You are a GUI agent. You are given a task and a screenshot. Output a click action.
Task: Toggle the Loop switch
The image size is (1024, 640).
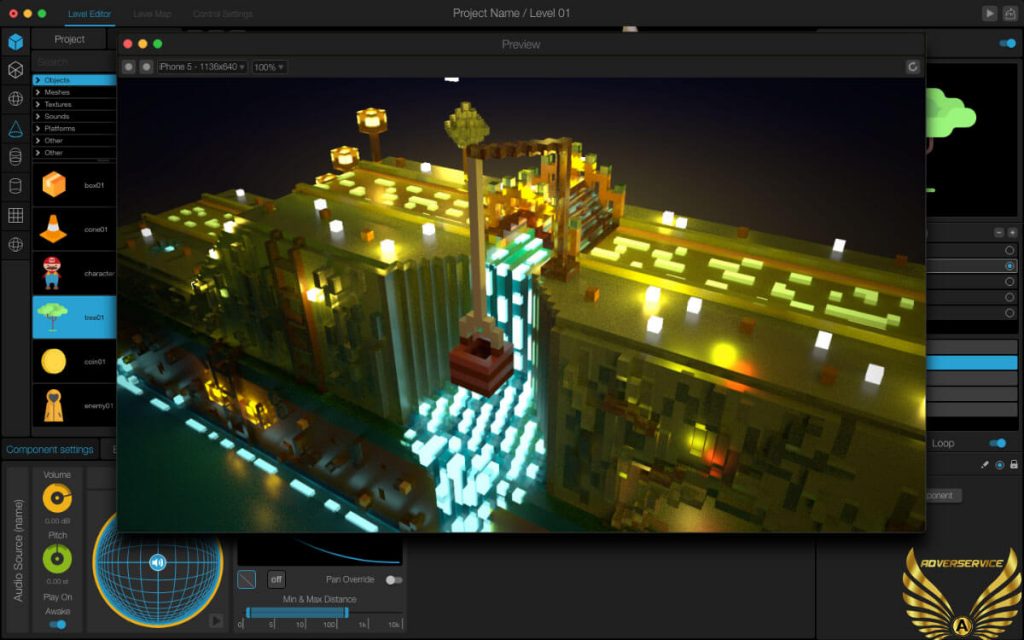tap(997, 443)
